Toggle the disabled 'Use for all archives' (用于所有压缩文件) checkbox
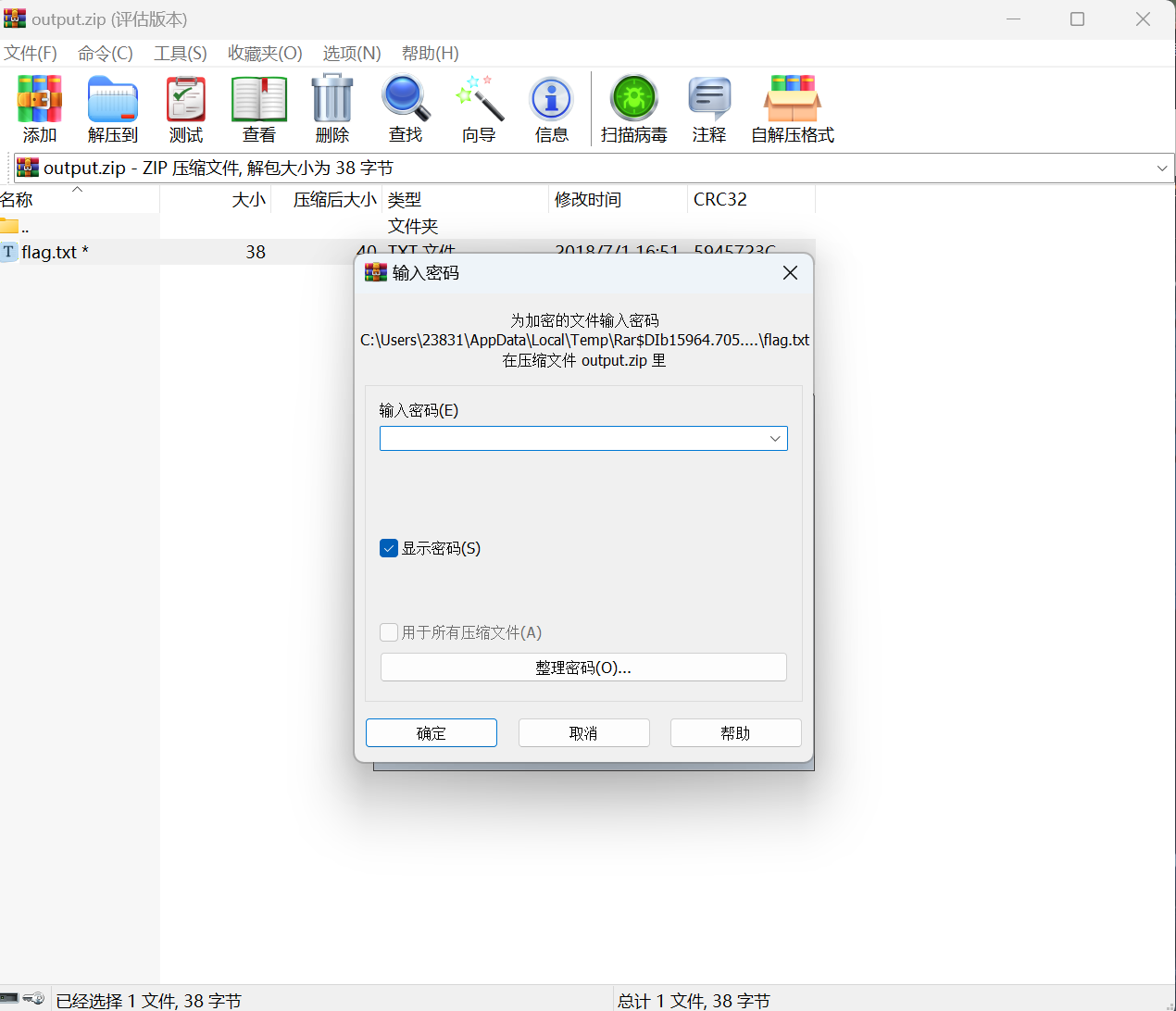 [389, 632]
